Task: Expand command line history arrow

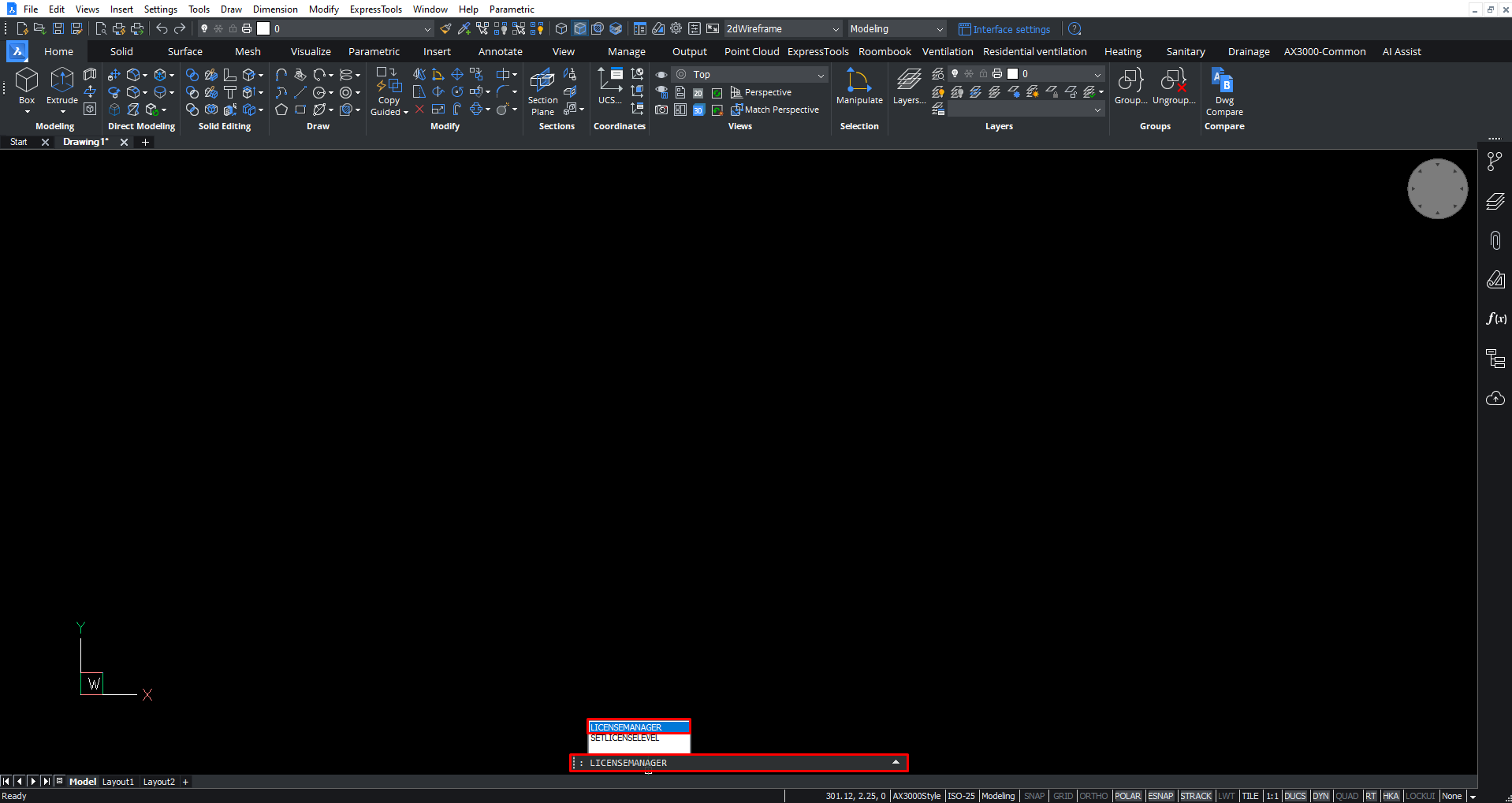Action: coord(896,762)
